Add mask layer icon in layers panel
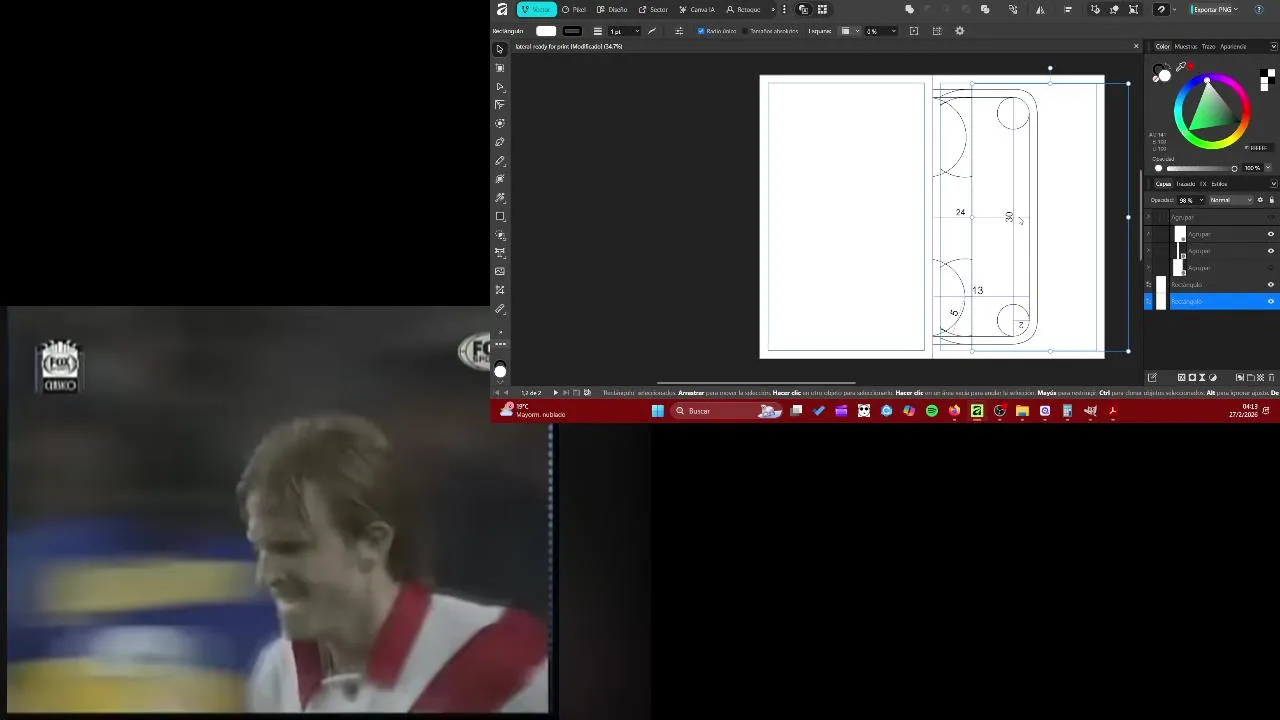 (x=1192, y=378)
